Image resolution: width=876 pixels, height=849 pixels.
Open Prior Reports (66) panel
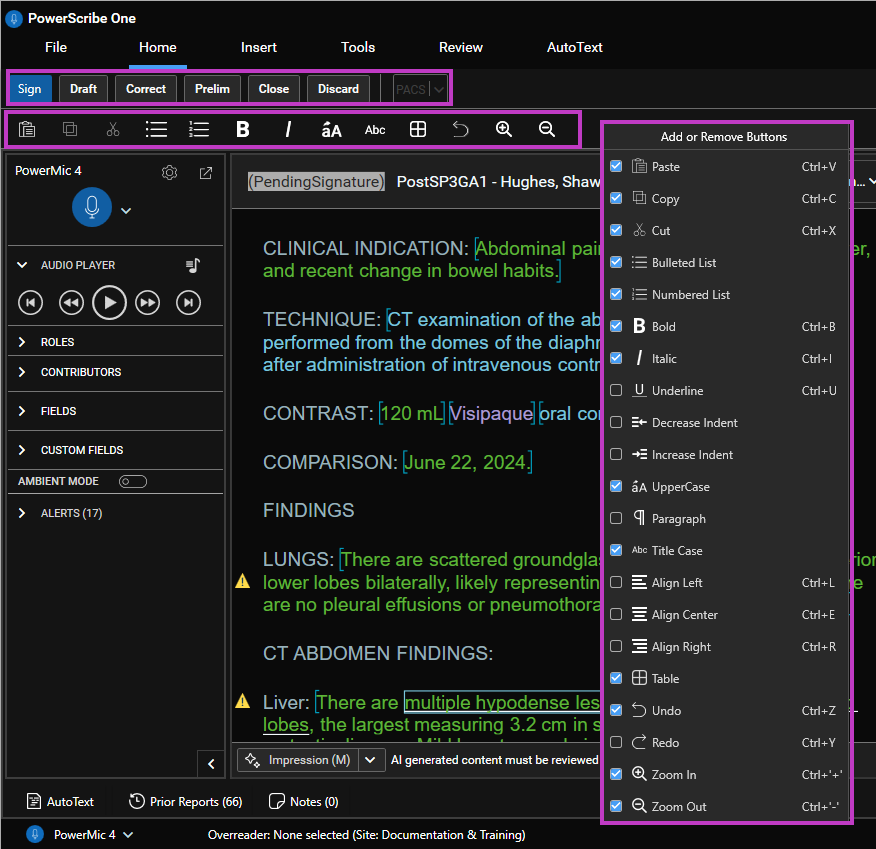(x=185, y=802)
